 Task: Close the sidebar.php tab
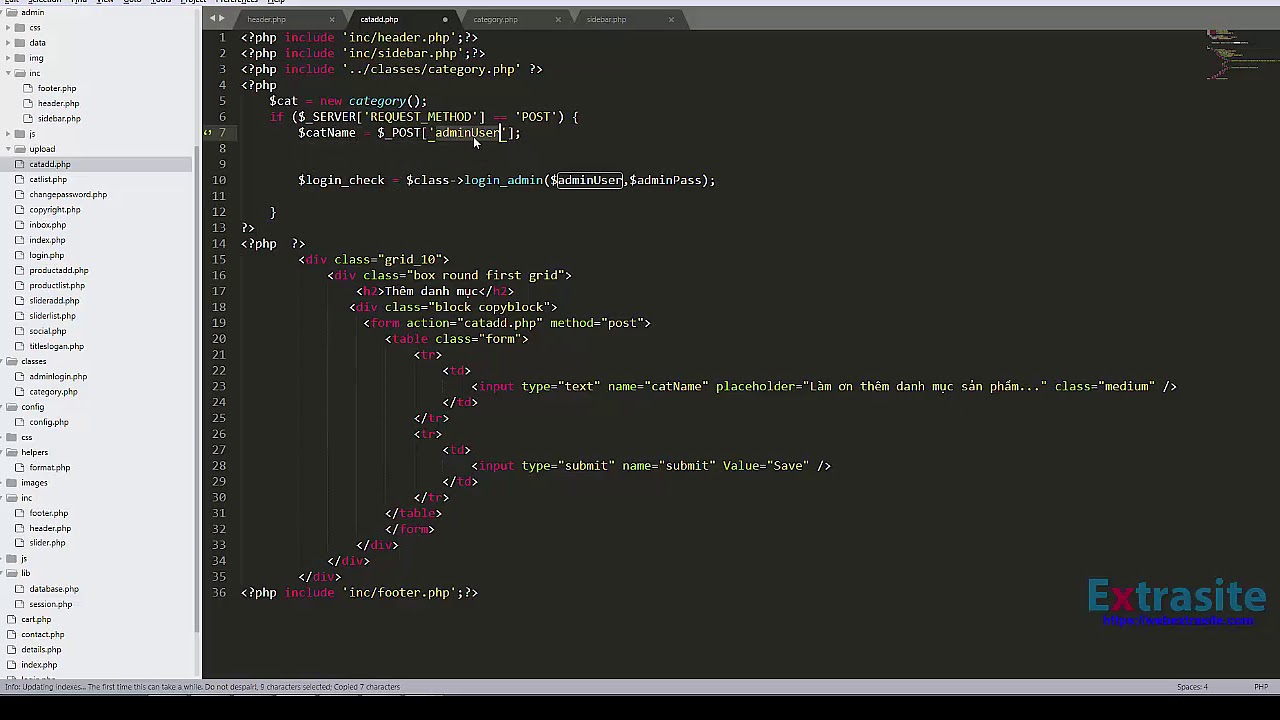(671, 19)
